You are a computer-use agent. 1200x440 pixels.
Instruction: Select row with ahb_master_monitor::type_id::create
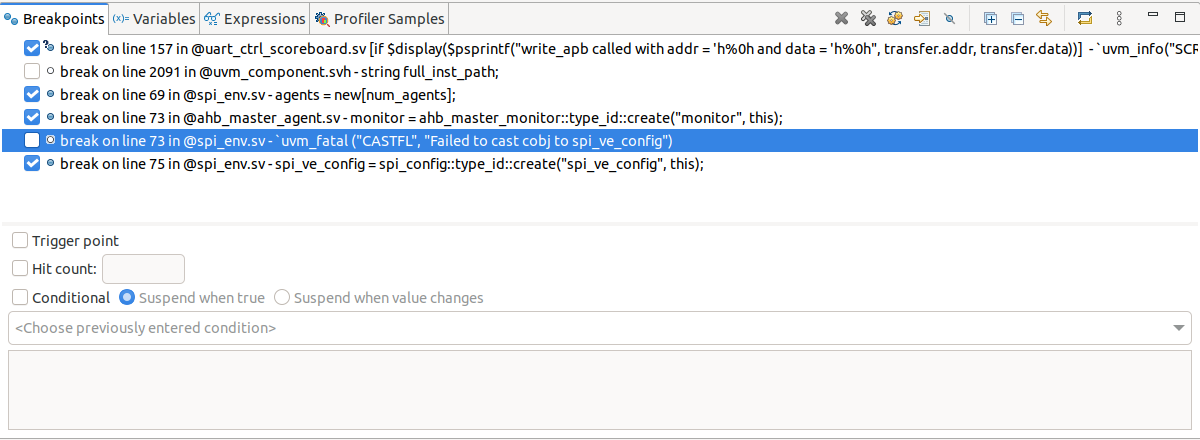600,117
